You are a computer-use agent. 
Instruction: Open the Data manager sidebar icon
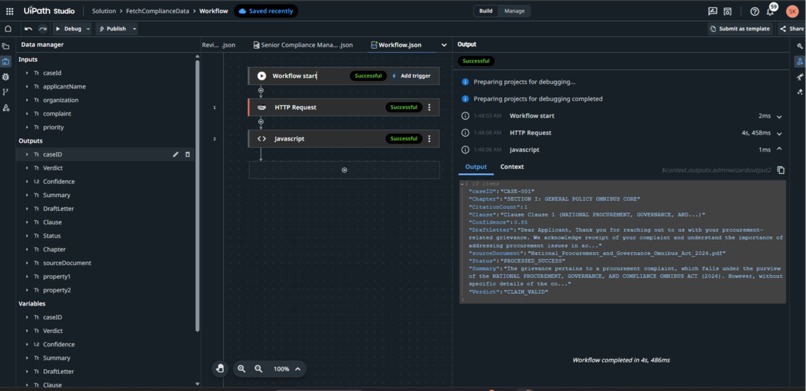pyautogui.click(x=6, y=62)
